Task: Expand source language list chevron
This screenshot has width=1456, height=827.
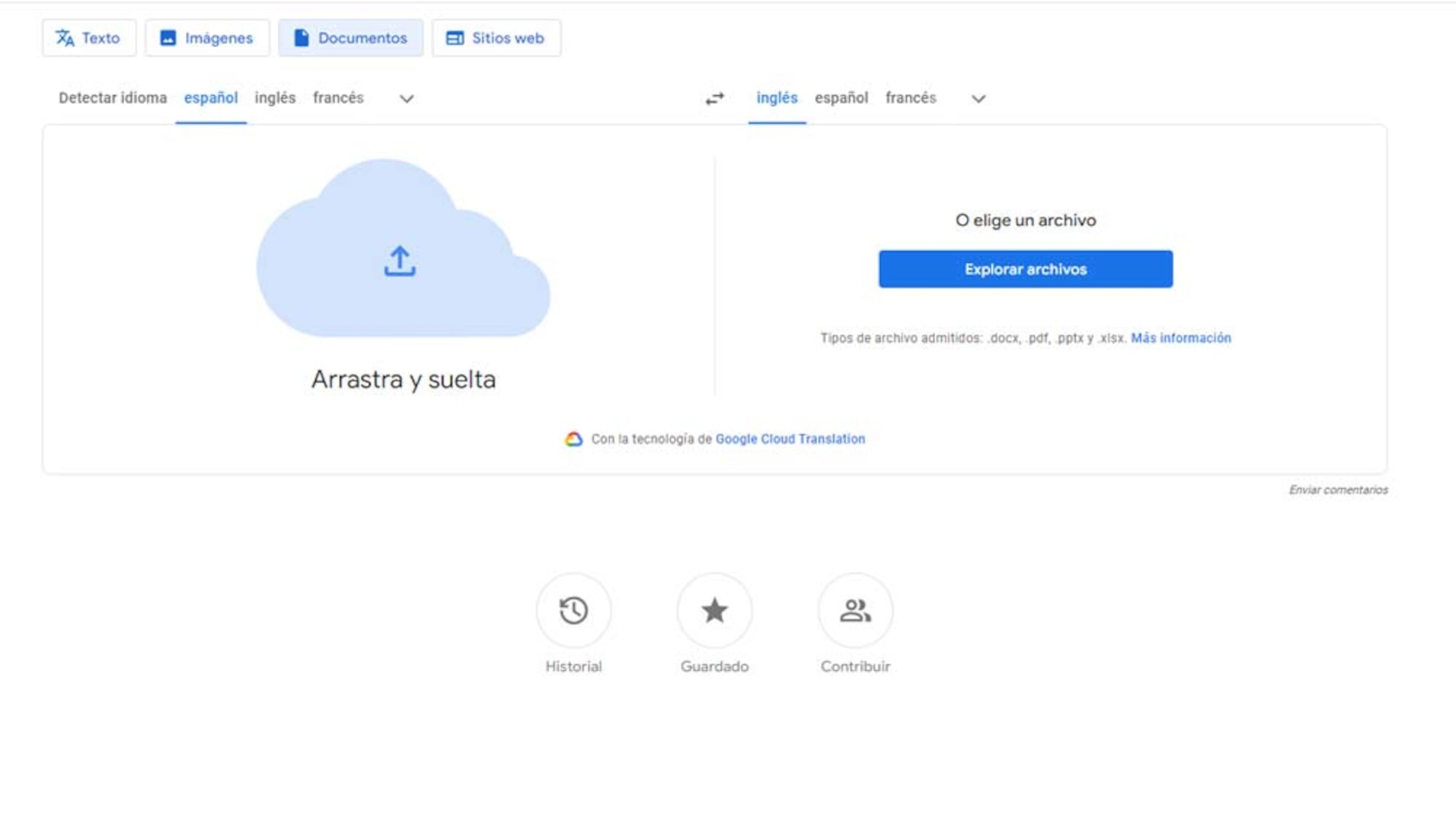Action: [x=406, y=98]
